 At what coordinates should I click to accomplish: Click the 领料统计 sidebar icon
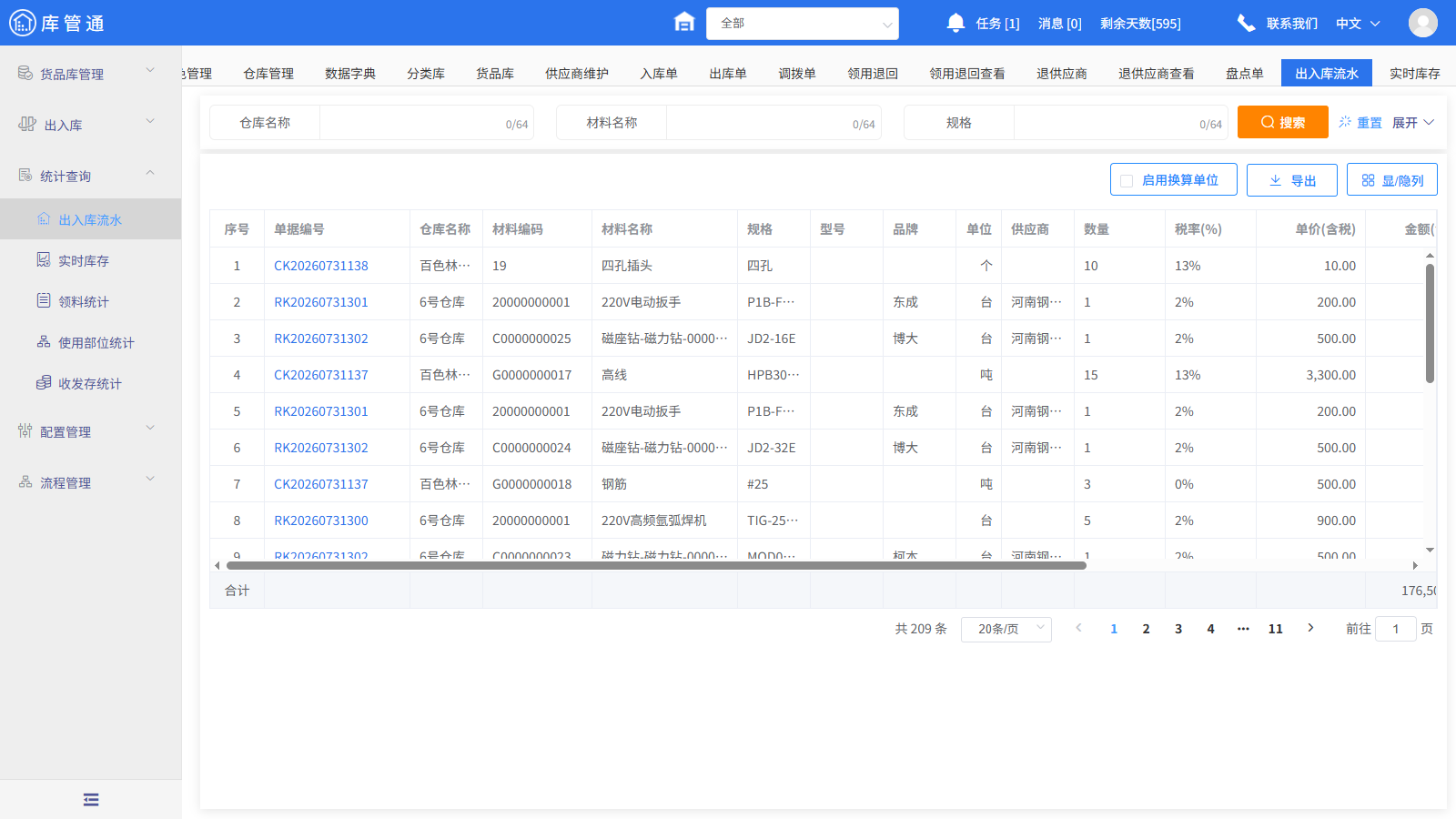pos(44,300)
